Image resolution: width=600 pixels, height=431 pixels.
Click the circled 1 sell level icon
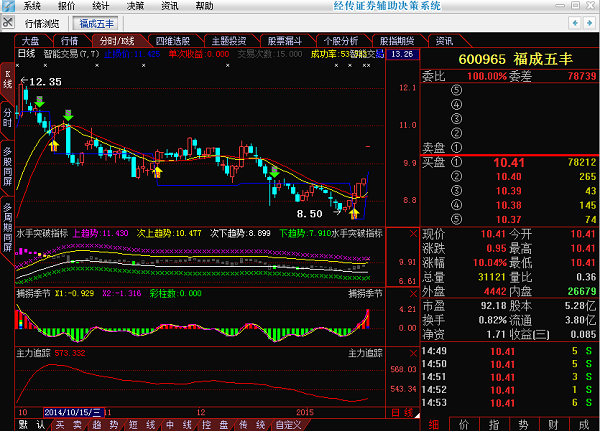(x=456, y=147)
